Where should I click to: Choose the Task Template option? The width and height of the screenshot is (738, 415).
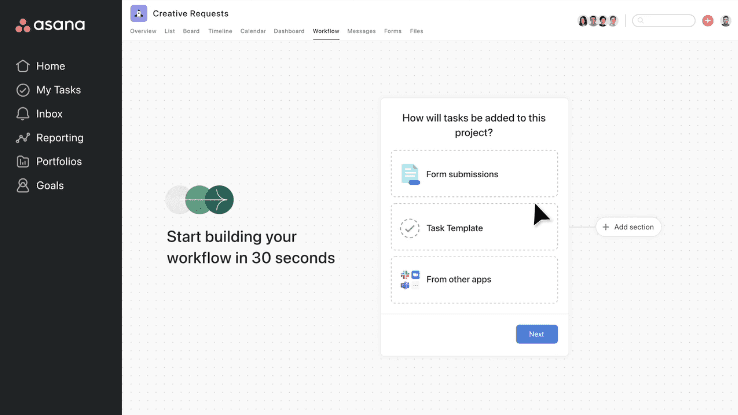pos(474,228)
